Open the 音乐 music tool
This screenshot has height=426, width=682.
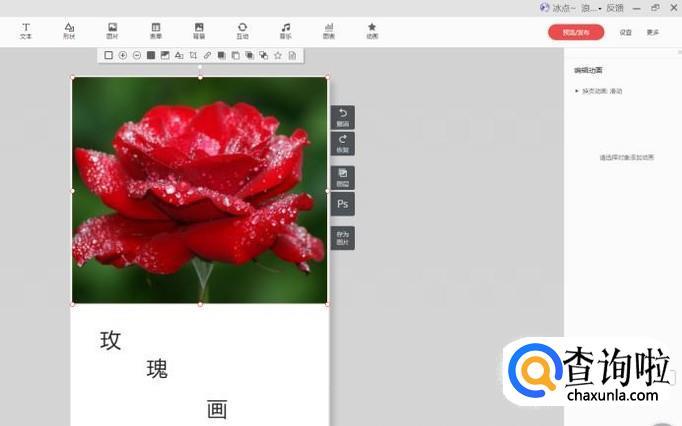285,31
